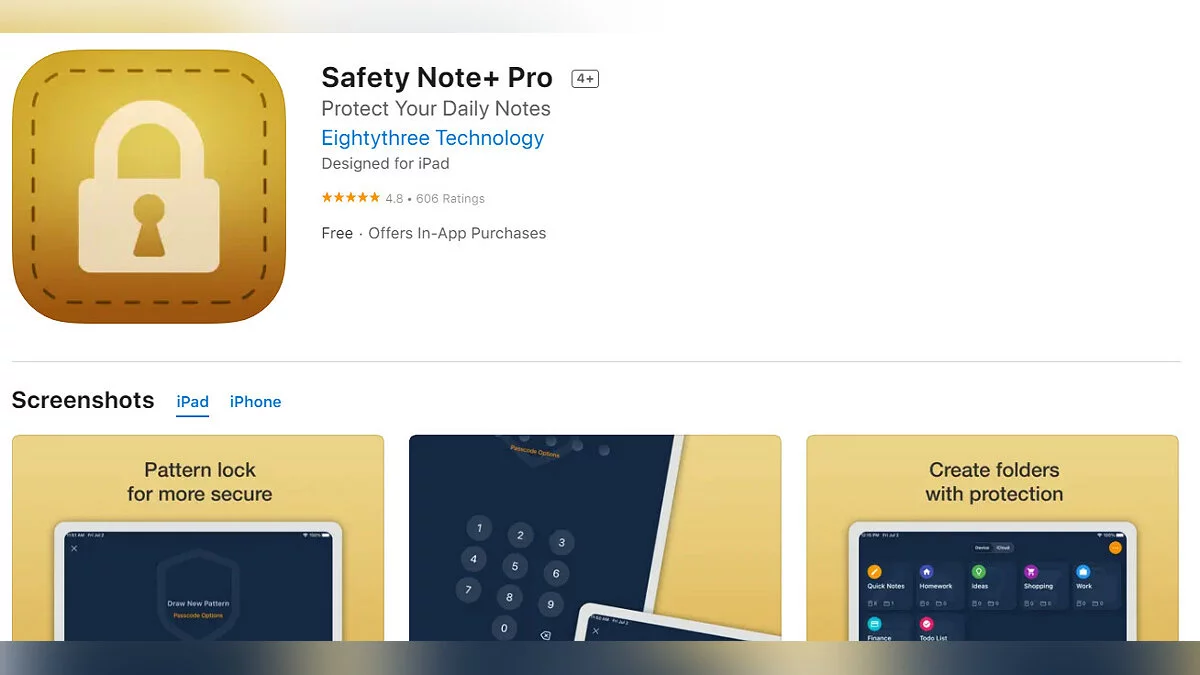Screen dimensions: 1200x675
Task: Switch to the iPad screenshots tab
Action: 193,402
